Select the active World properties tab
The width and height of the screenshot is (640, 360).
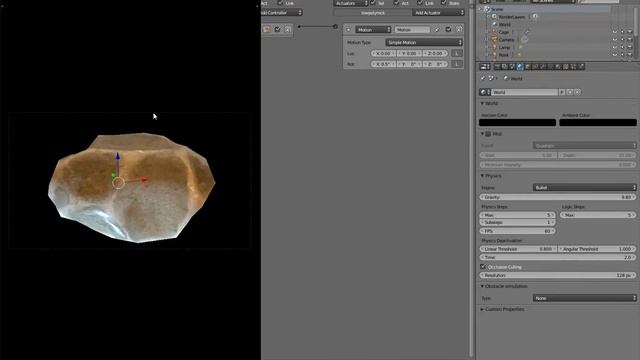(520, 67)
